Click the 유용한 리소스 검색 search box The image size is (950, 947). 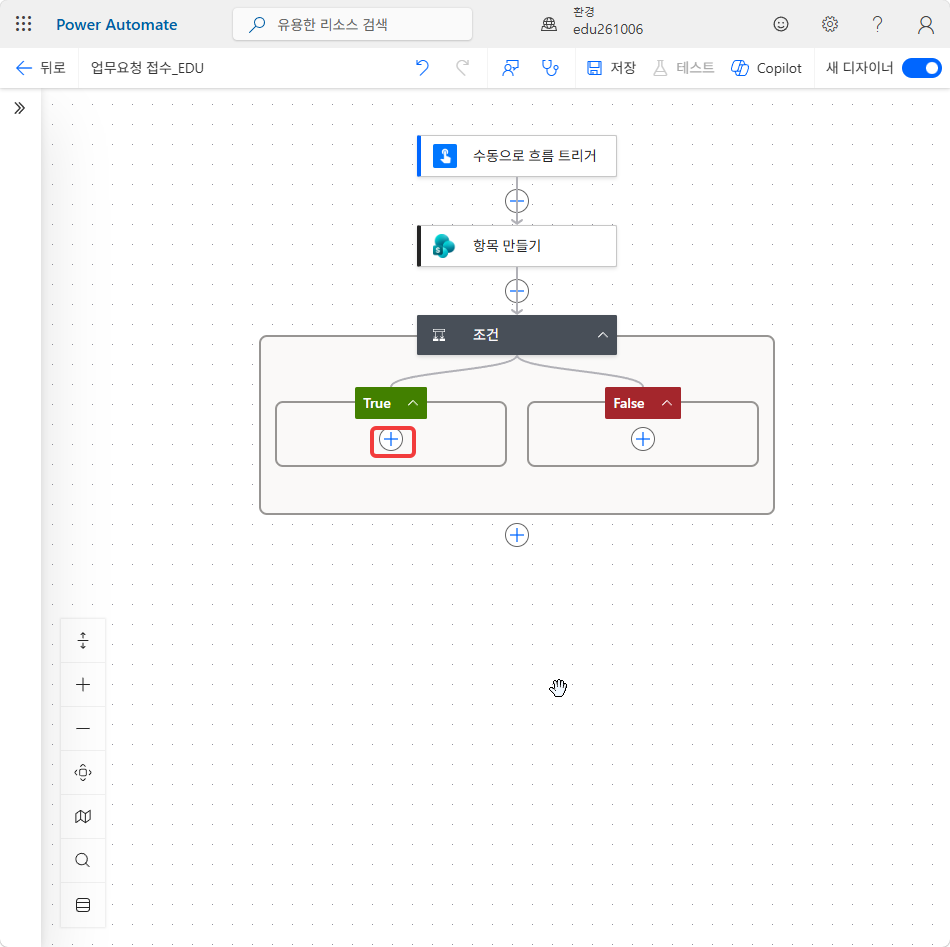coord(353,24)
